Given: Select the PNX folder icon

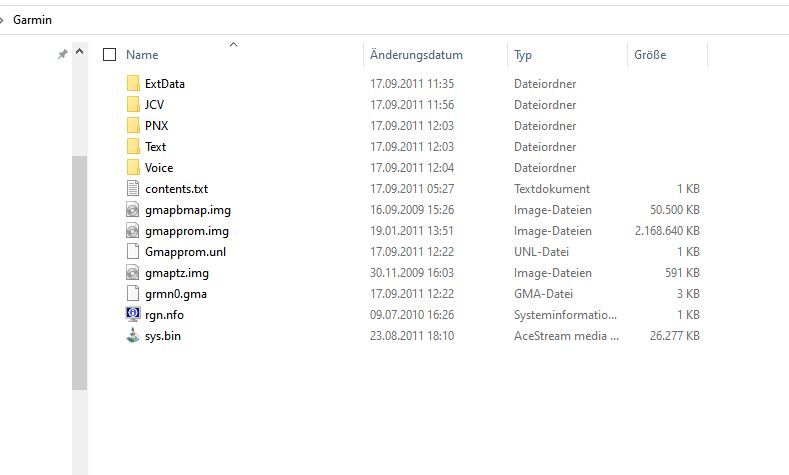Looking at the screenshot, I should pos(133,126).
